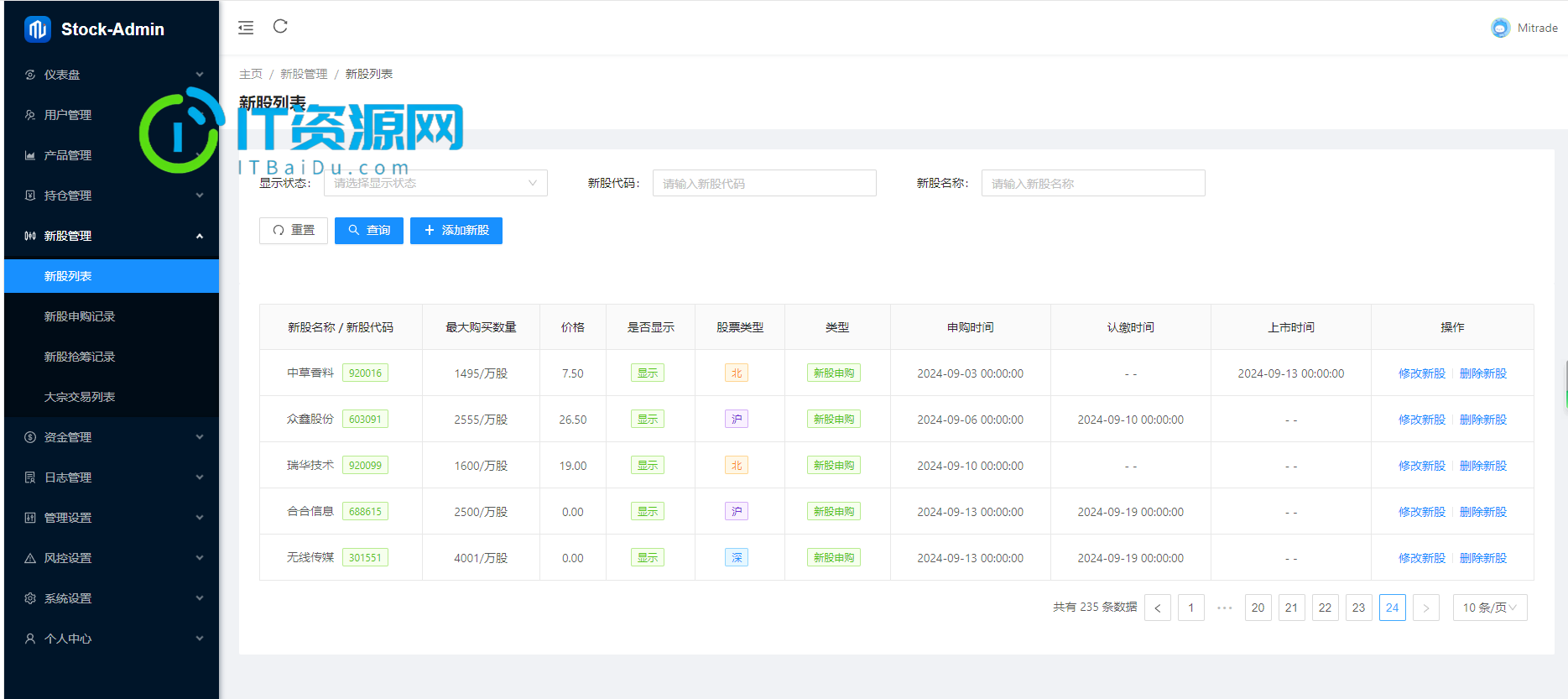This screenshot has width=1568, height=699.
Task: Click 主页 in the breadcrumb
Action: pos(251,74)
